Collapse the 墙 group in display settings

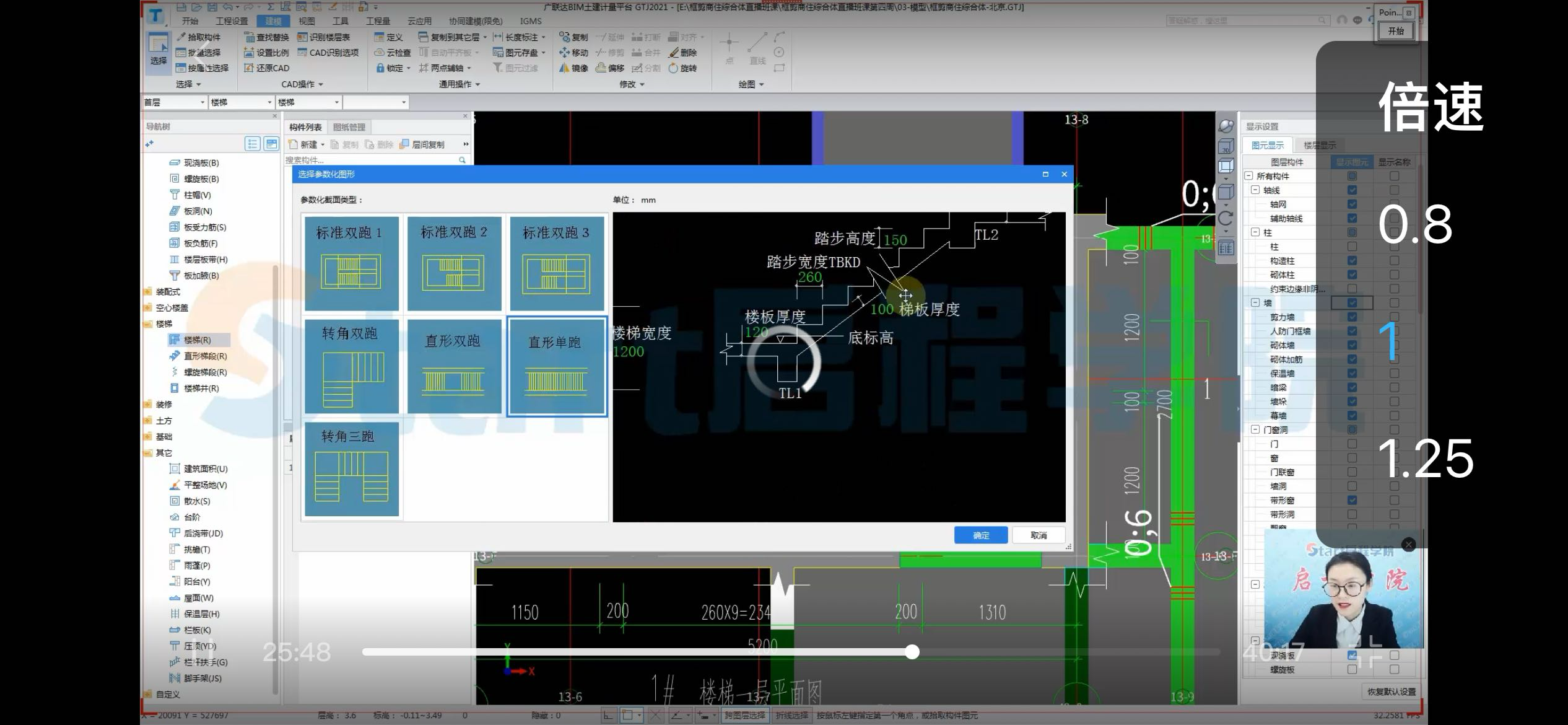click(x=1255, y=302)
